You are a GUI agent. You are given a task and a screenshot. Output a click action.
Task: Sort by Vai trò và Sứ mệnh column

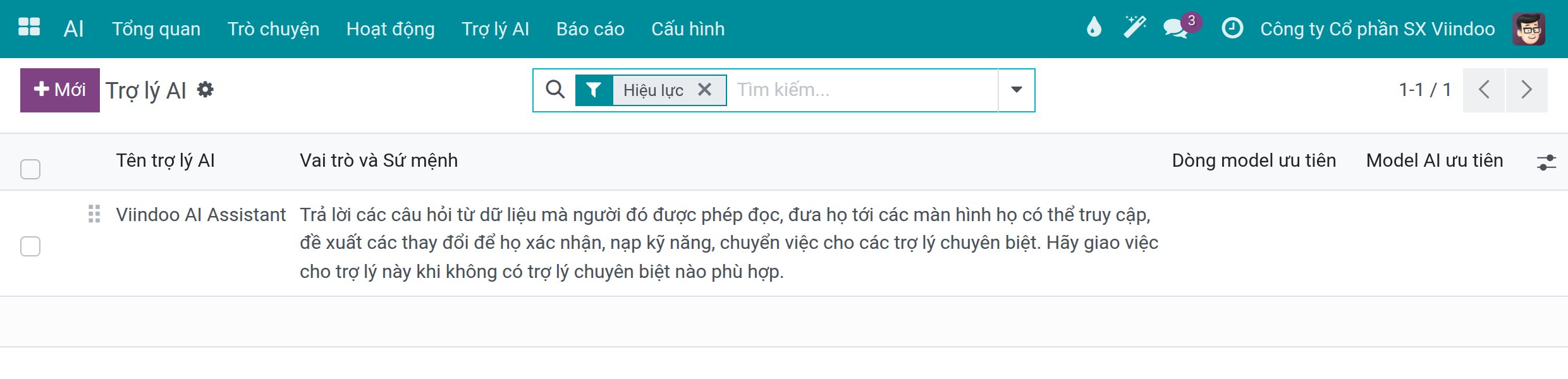[378, 160]
